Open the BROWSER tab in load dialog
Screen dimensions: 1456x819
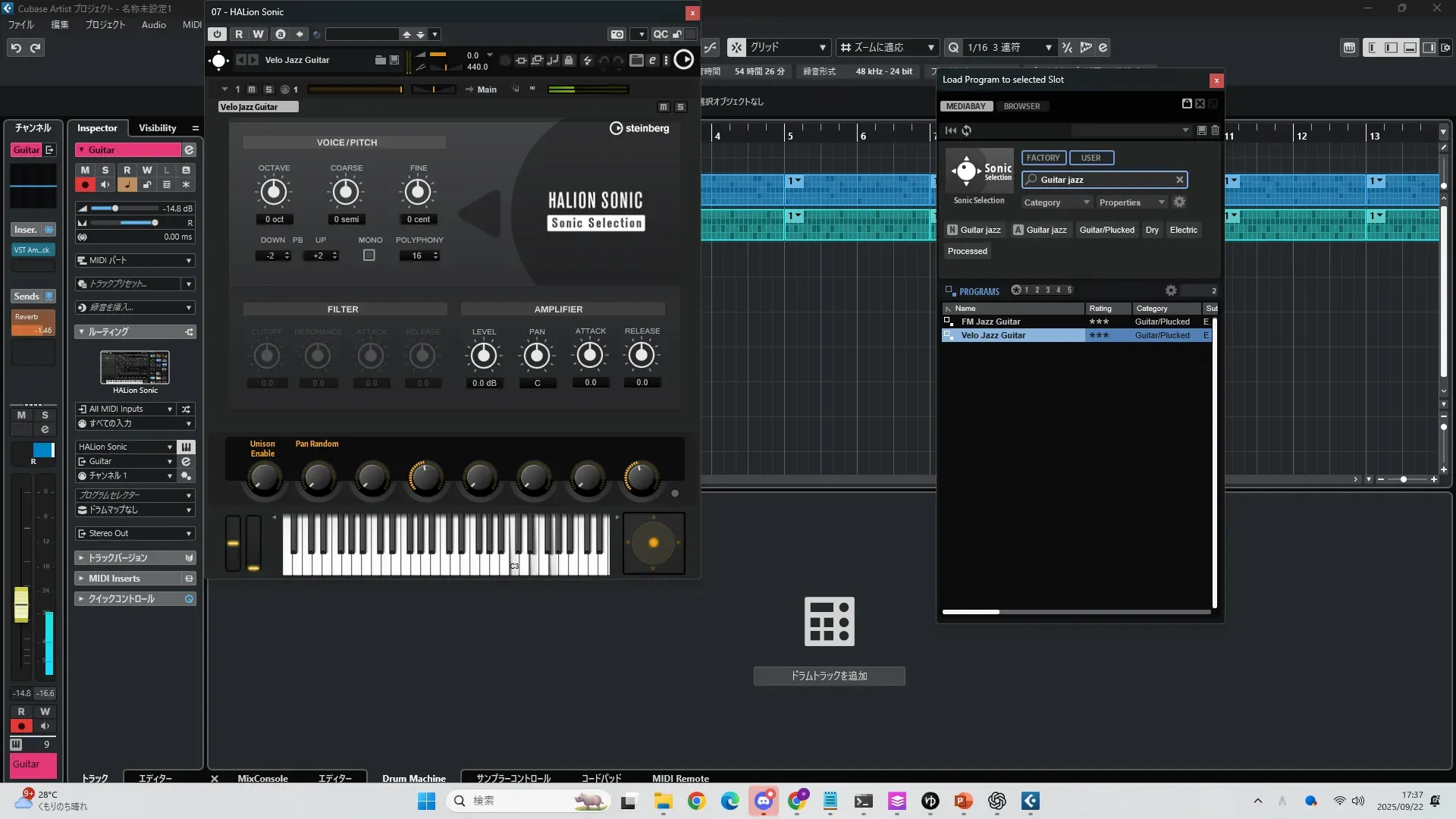click(1021, 106)
